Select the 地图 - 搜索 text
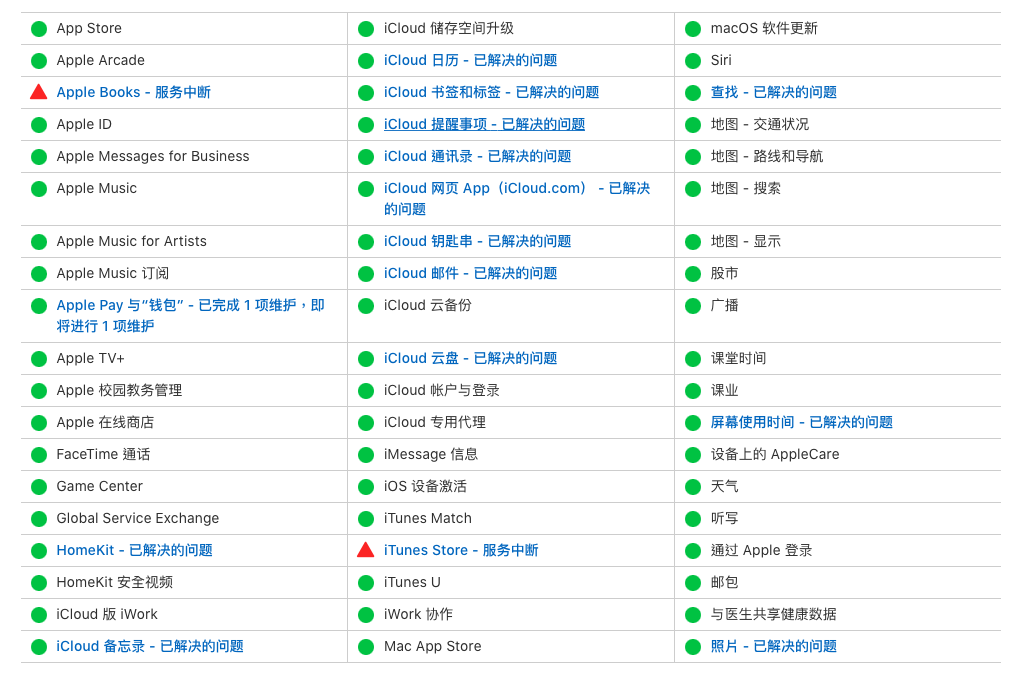 click(745, 188)
